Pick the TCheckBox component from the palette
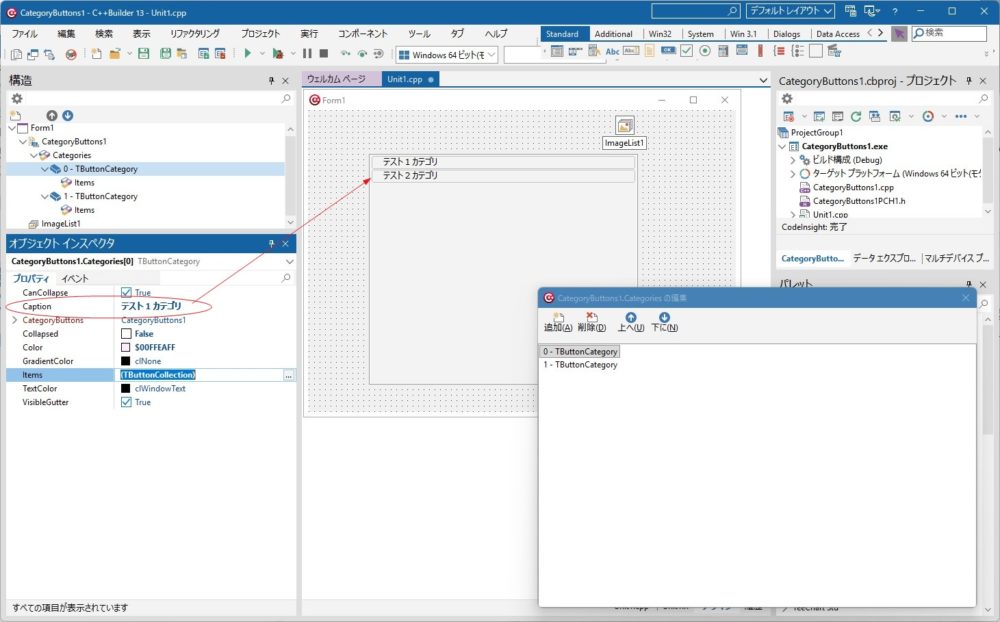The width and height of the screenshot is (1000, 622). coord(687,51)
